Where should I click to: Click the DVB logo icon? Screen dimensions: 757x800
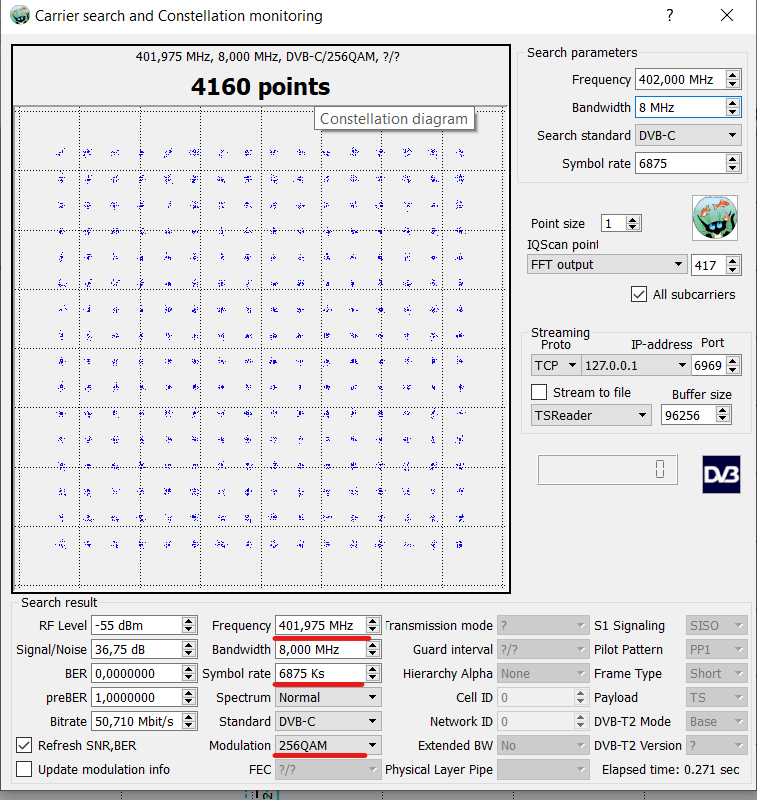[720, 473]
